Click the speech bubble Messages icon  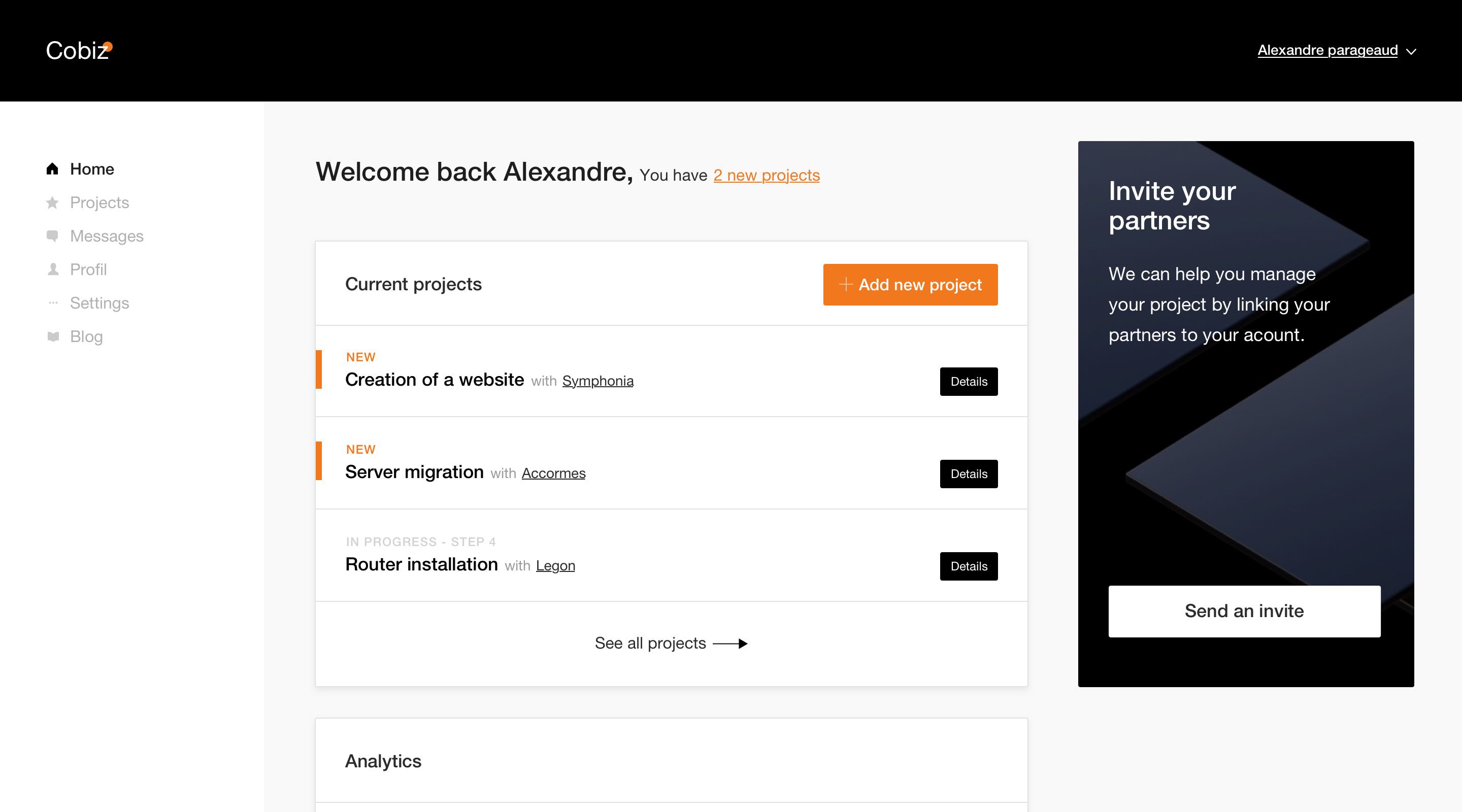(52, 236)
